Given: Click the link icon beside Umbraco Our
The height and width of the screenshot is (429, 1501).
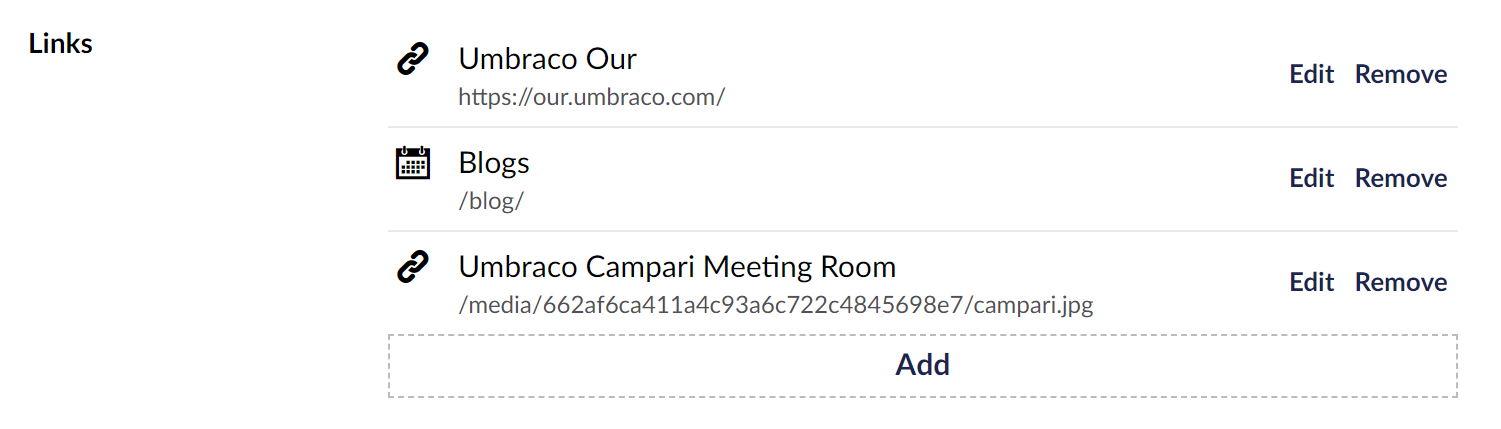Looking at the screenshot, I should (413, 59).
